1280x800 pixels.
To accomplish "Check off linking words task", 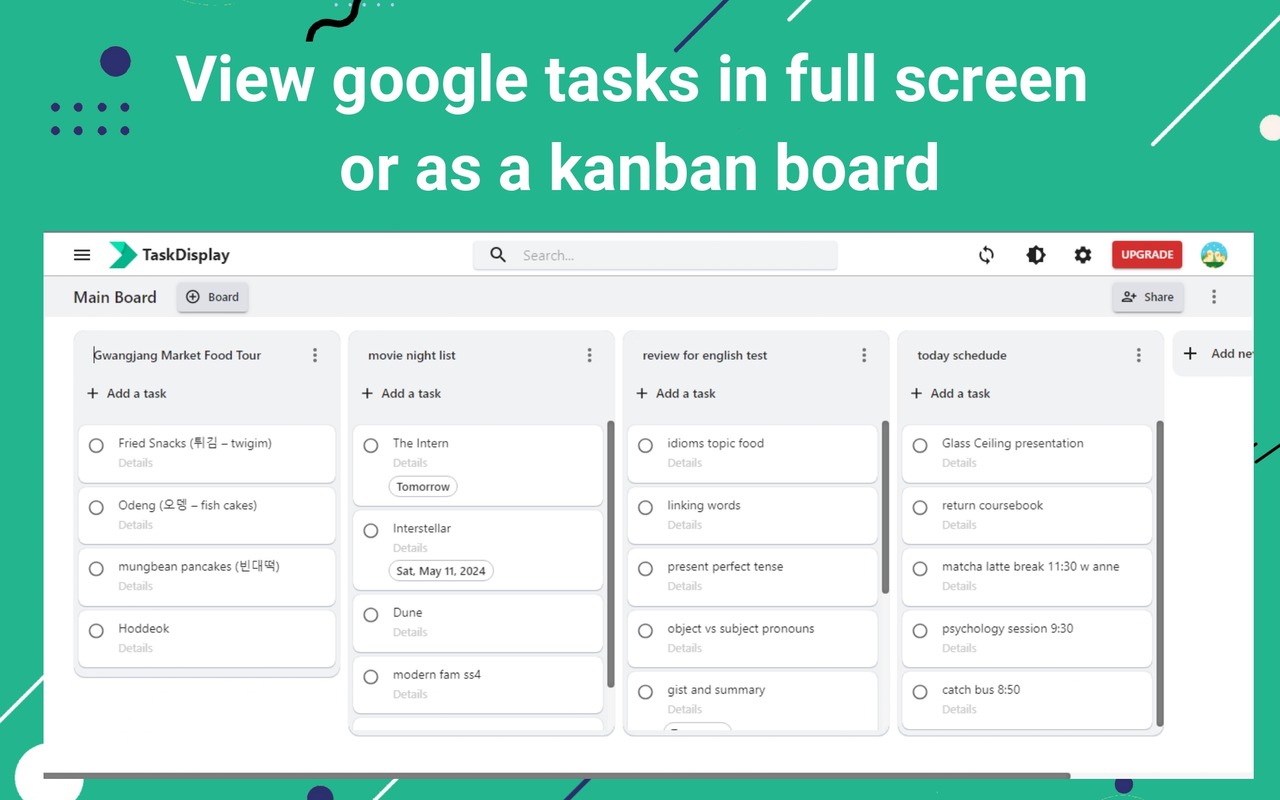I will point(645,507).
